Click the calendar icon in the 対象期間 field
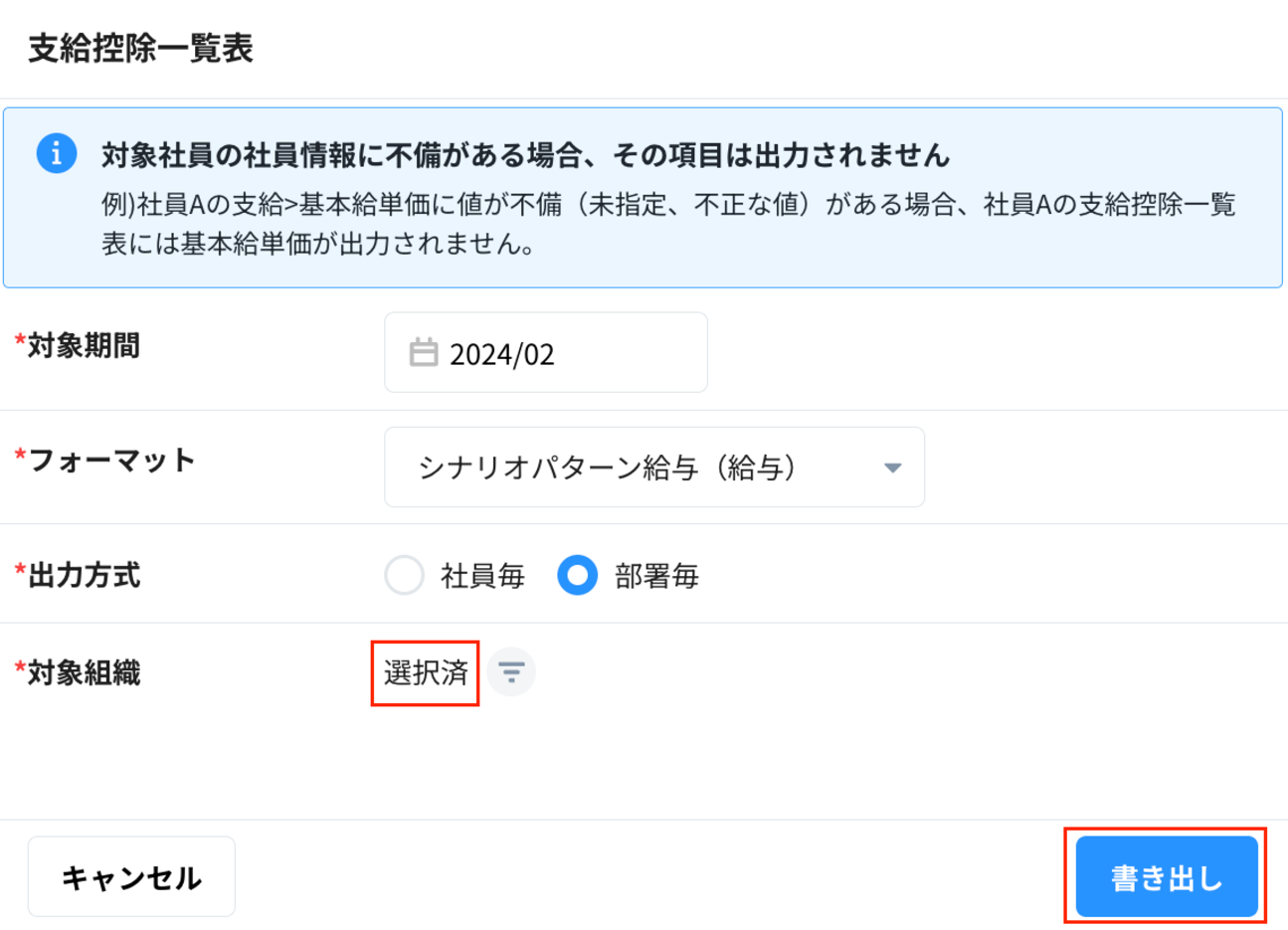Viewport: 1288px width, 930px height. (x=424, y=352)
